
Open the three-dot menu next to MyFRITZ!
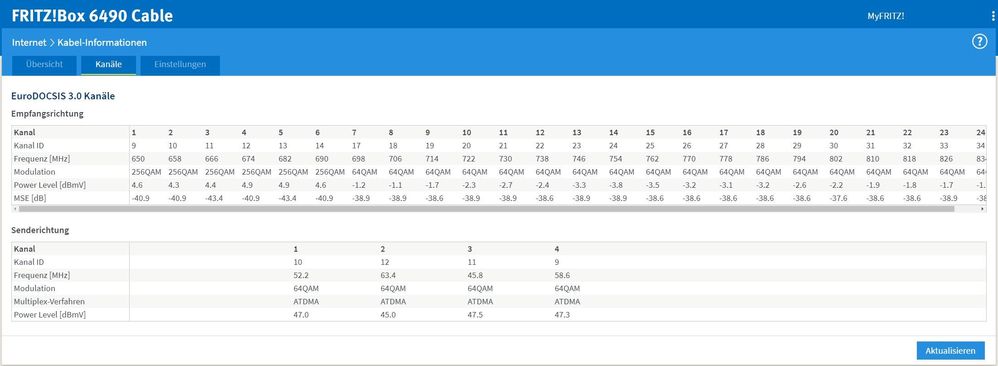[x=994, y=16]
